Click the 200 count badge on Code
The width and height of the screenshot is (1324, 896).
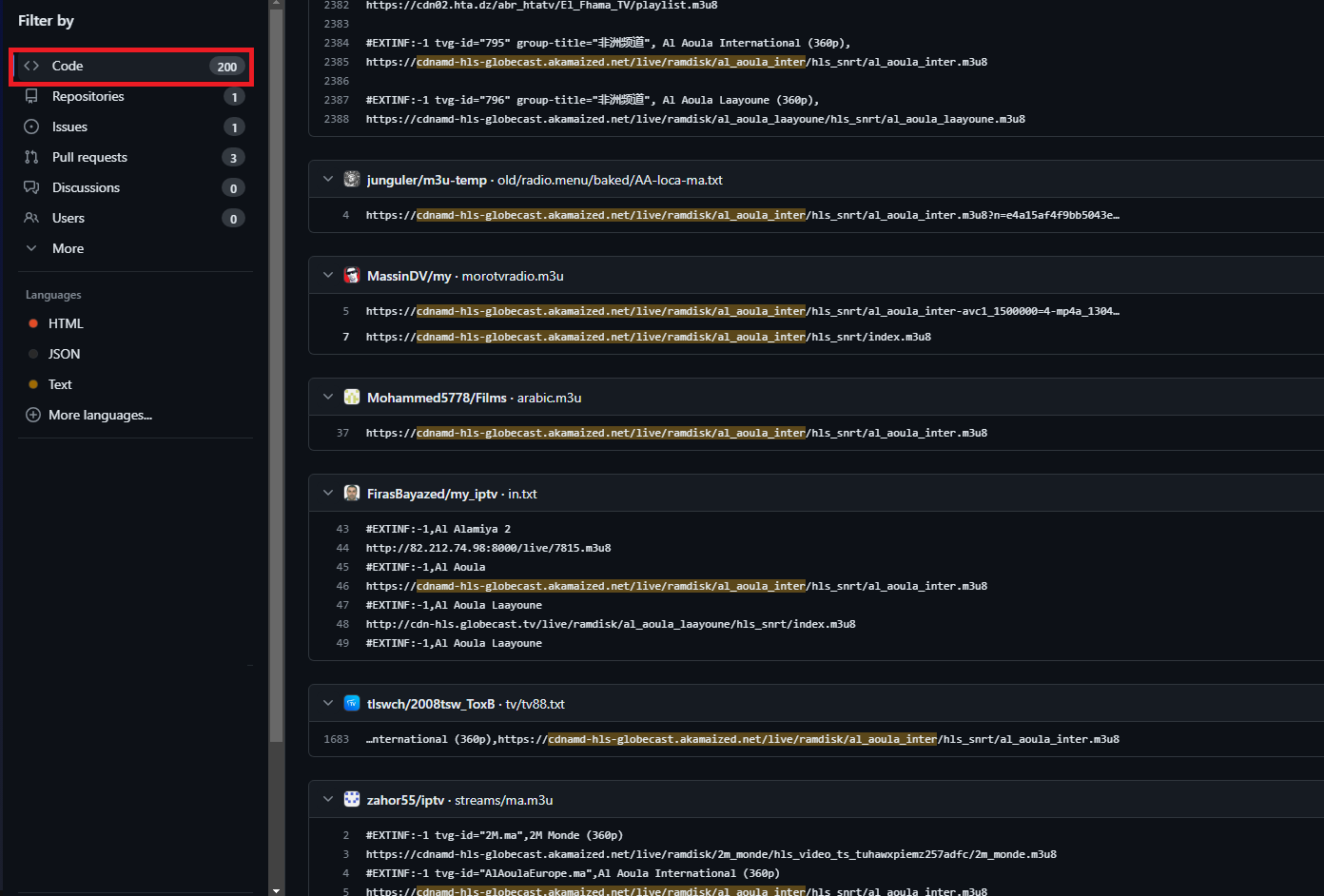pos(227,66)
